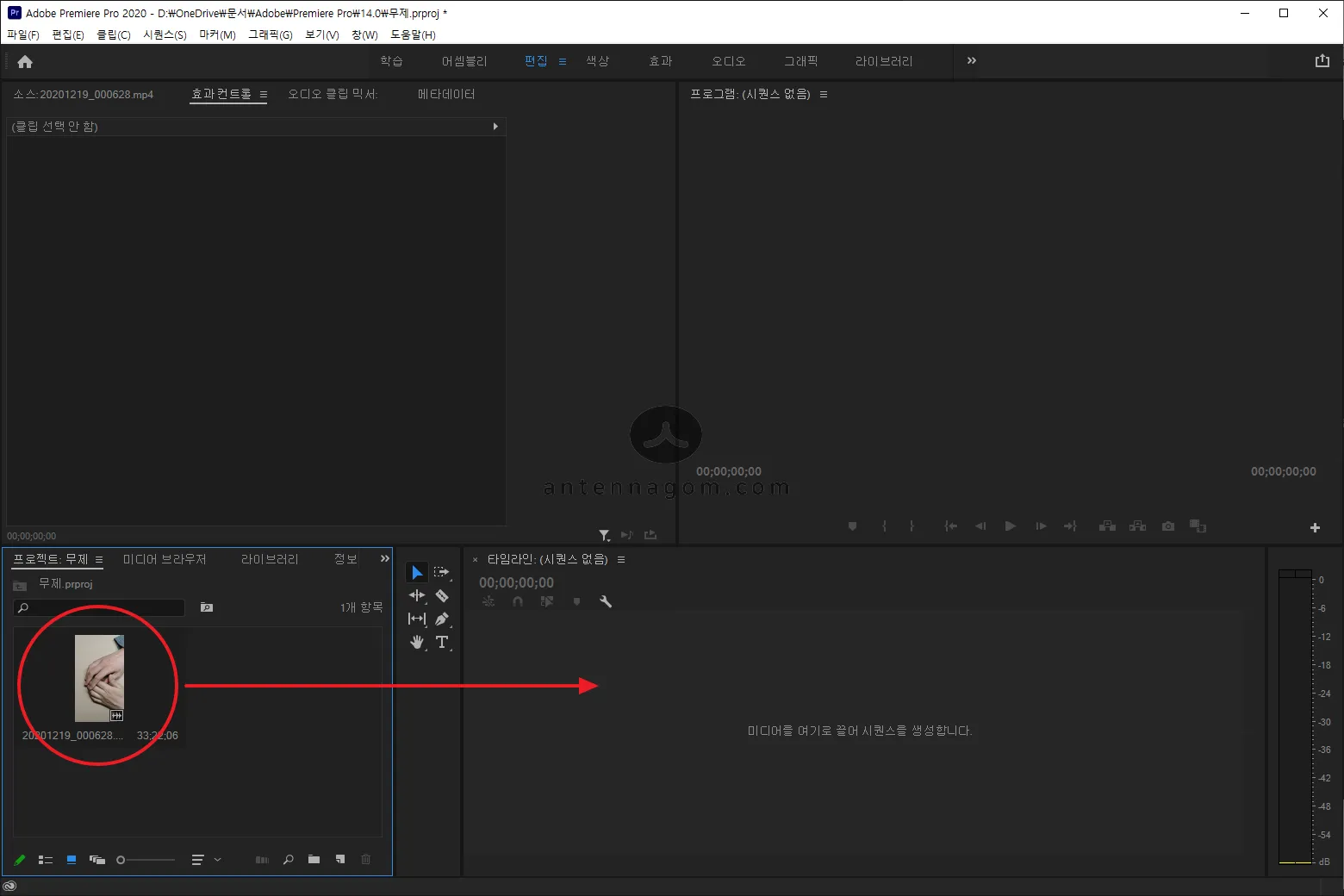Screen dimensions: 1344x896
Task: Open Effect Controls panel menu
Action: [x=264, y=95]
